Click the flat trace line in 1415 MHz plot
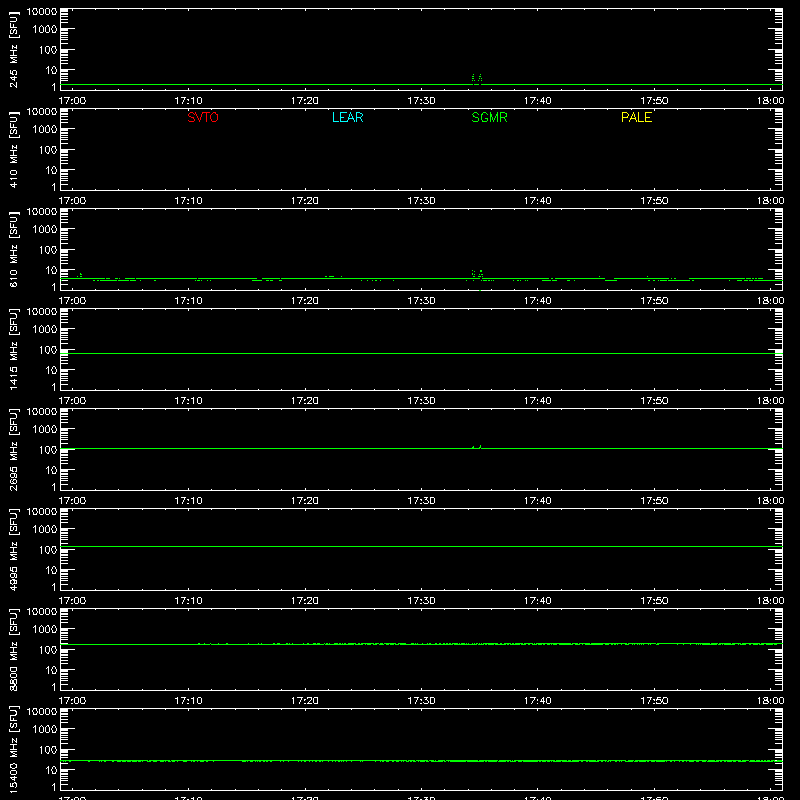The width and height of the screenshot is (800, 800). point(421,353)
